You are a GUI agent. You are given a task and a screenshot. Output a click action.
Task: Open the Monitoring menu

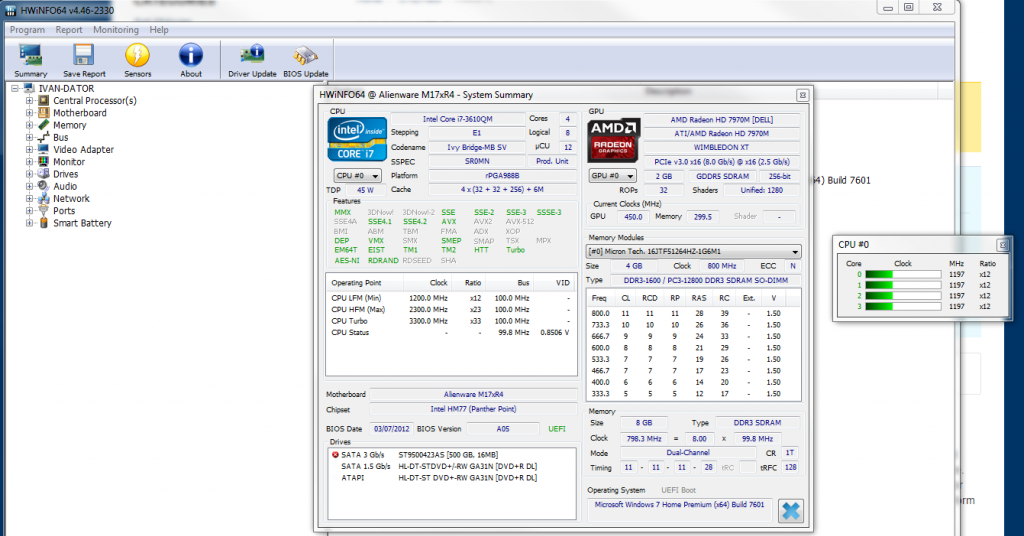tap(116, 30)
